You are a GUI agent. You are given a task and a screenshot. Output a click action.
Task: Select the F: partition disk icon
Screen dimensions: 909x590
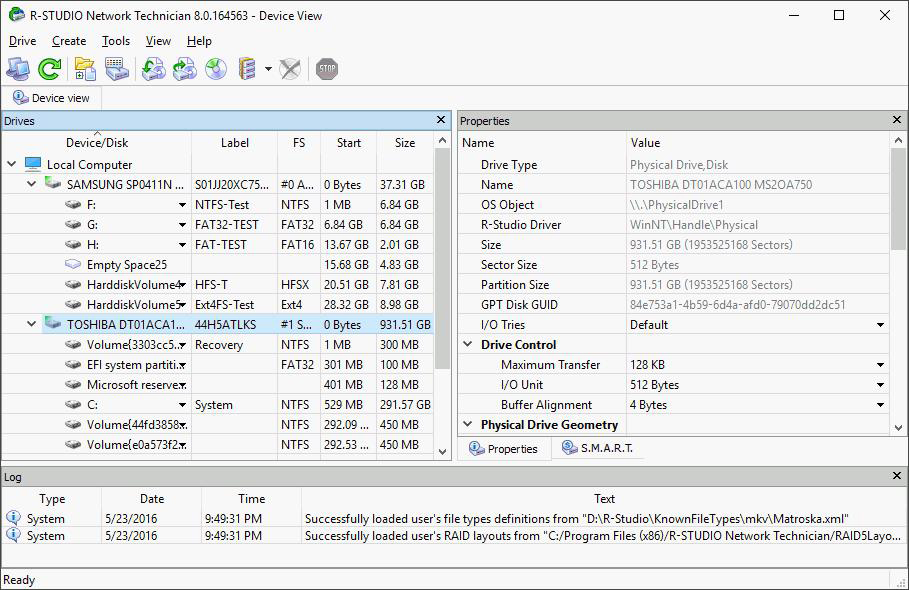(73, 205)
